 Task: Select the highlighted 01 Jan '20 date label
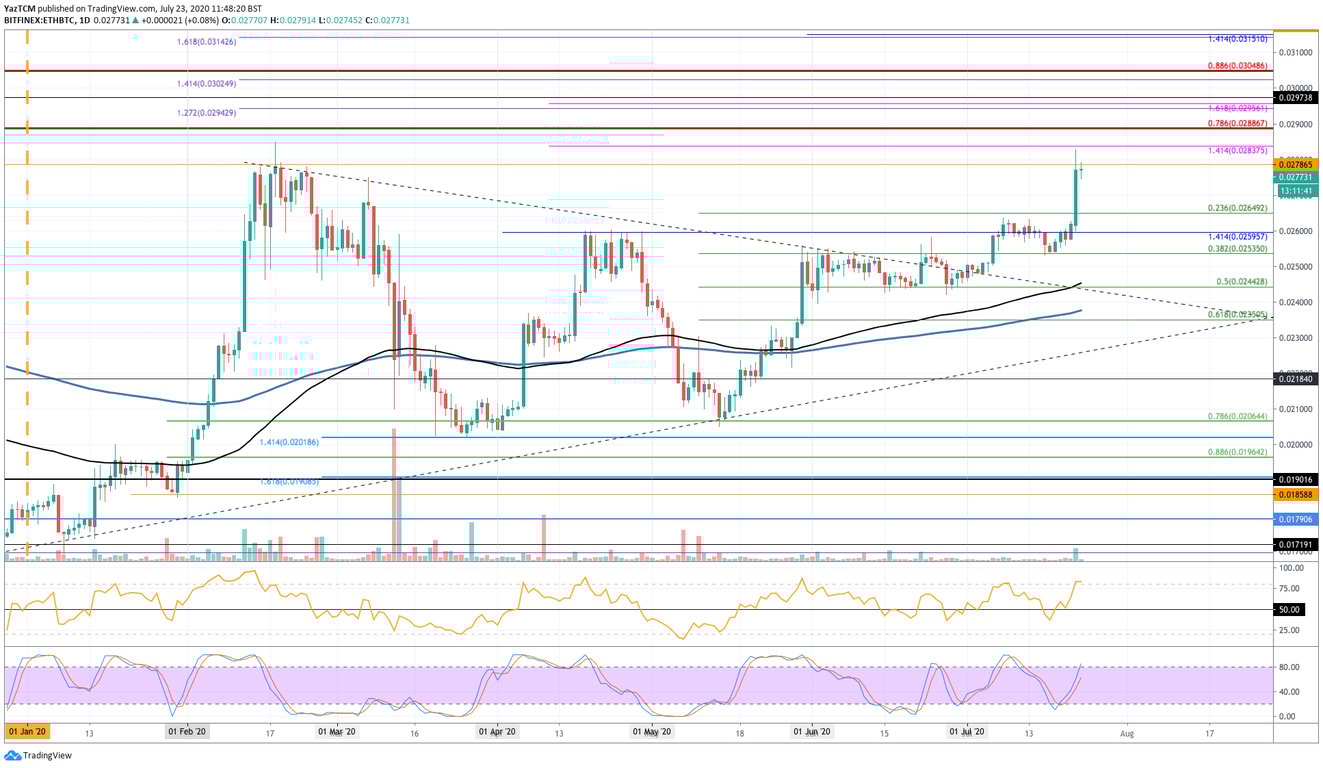pos(25,731)
